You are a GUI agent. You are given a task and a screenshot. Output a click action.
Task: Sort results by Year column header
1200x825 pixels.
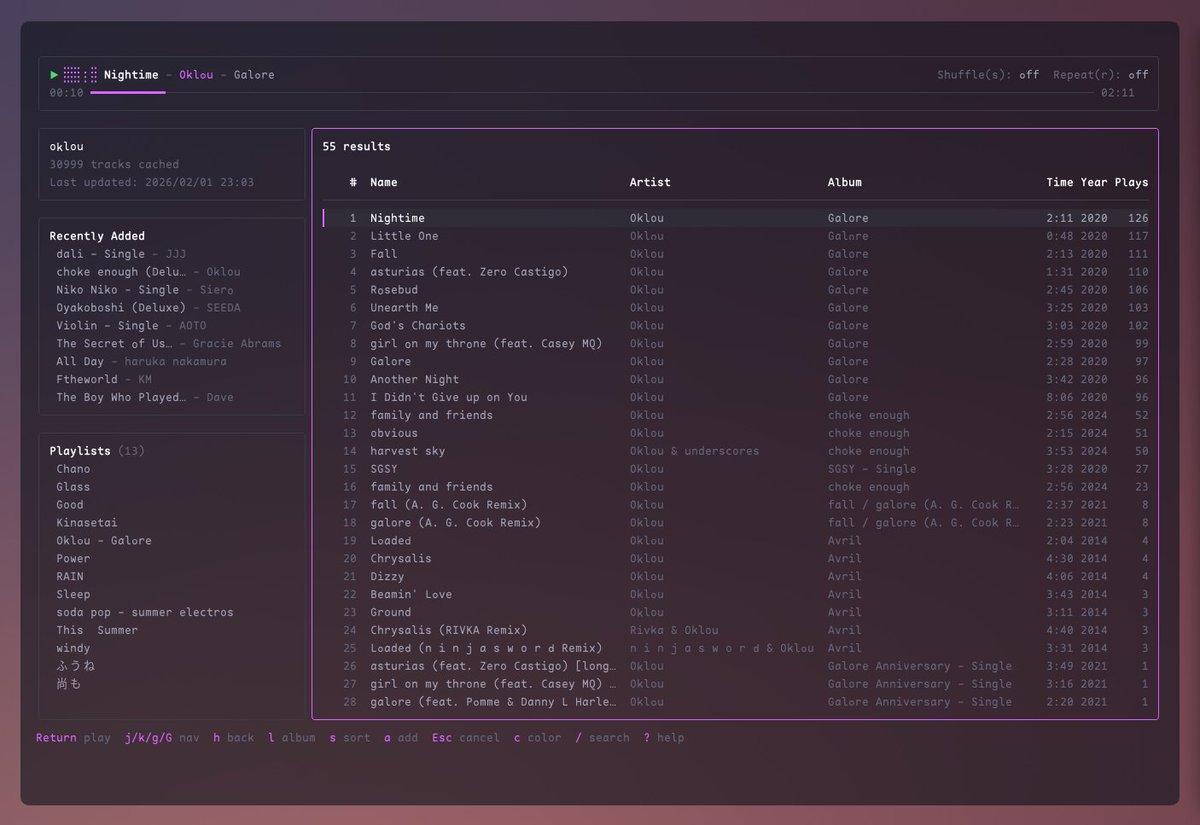[1094, 182]
